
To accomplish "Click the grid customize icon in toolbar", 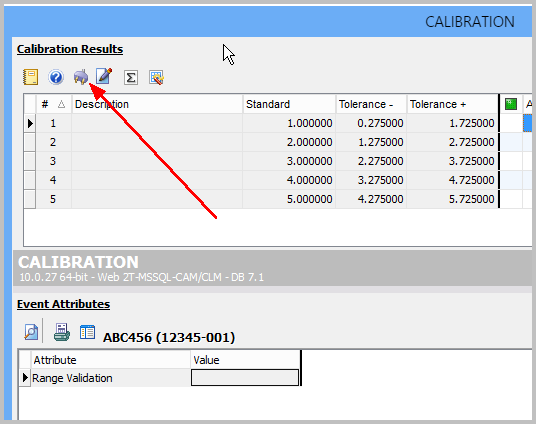I will pos(156,78).
